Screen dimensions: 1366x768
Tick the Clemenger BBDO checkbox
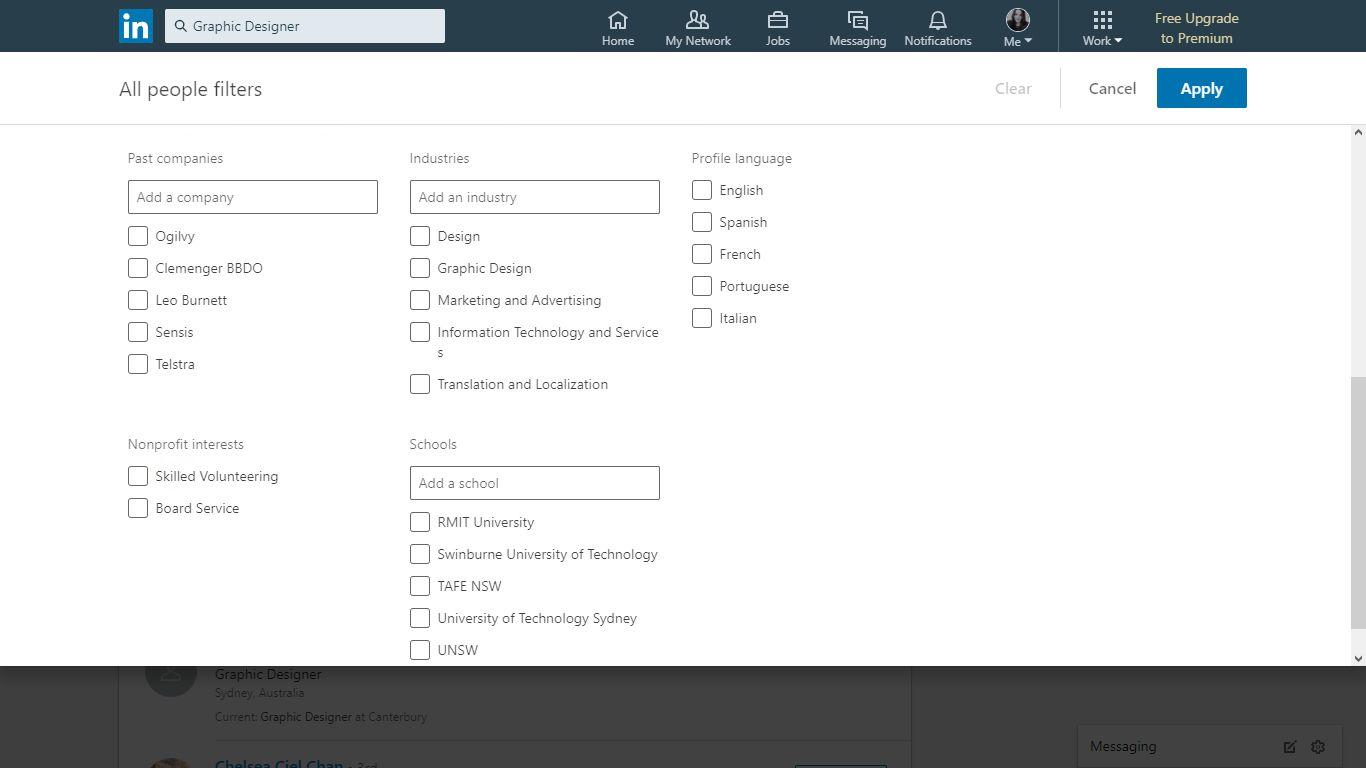138,268
